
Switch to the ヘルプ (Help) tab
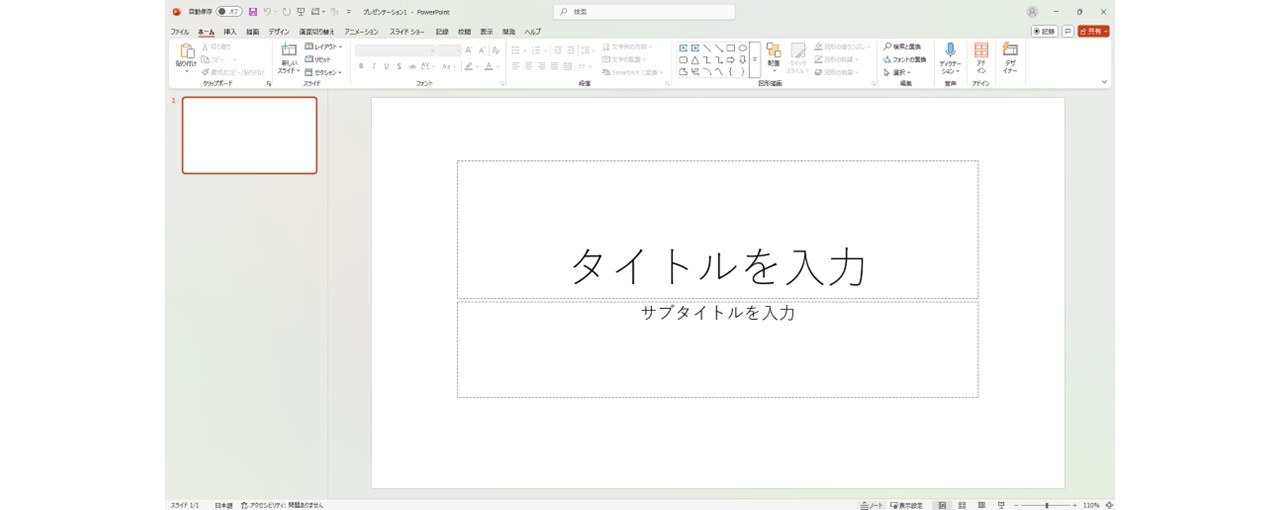[x=533, y=32]
